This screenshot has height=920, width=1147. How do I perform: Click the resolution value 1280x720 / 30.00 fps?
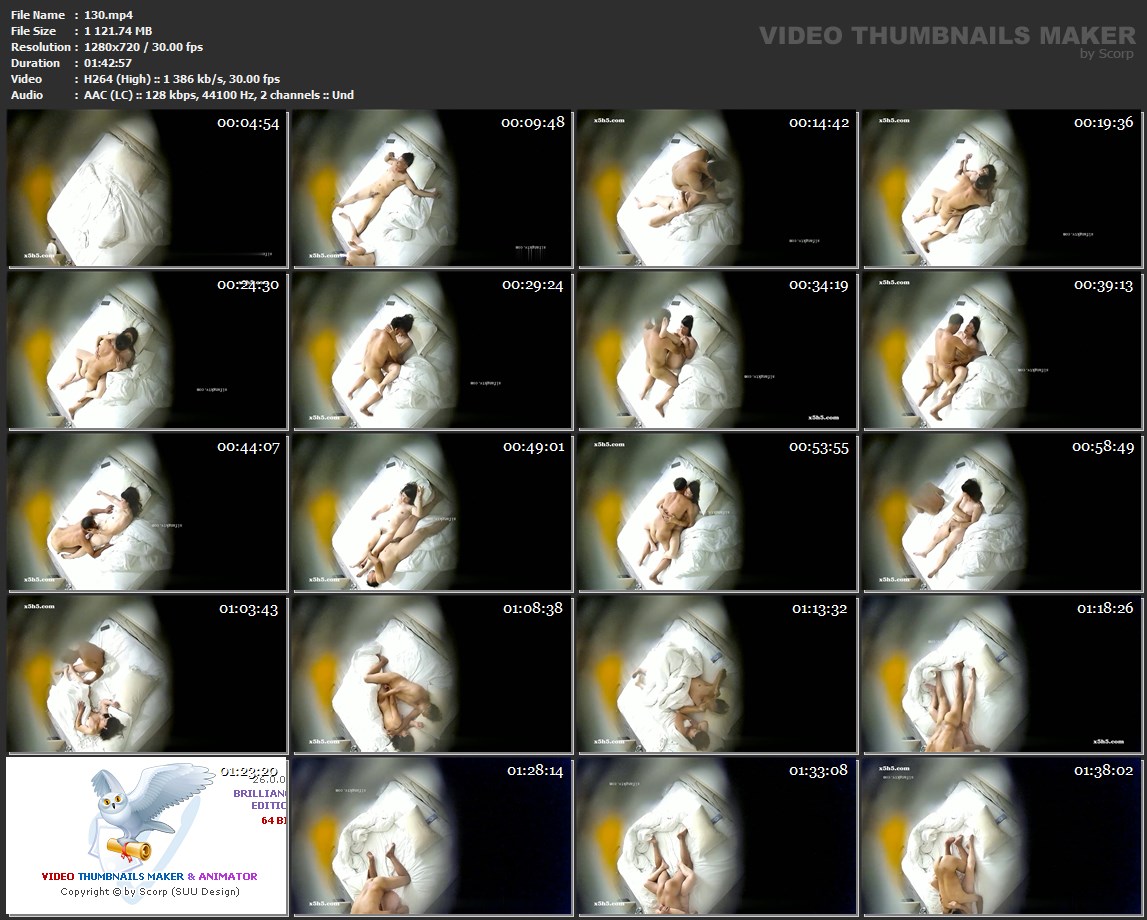pos(143,47)
